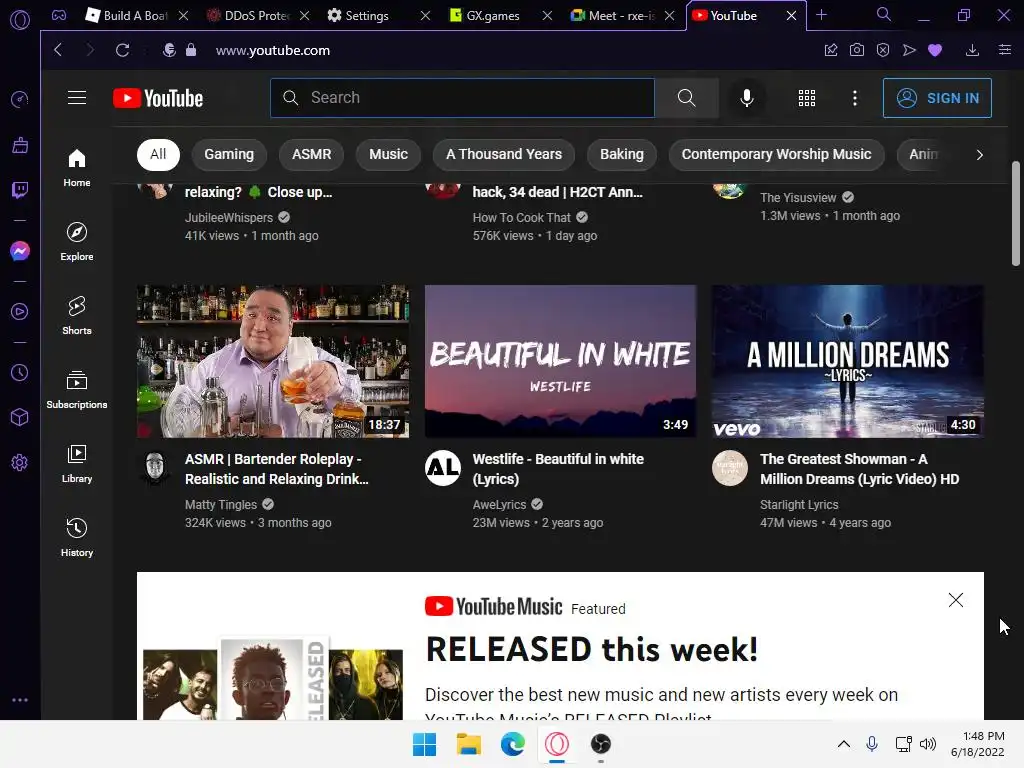
Task: Select the Gaming filter chip
Action: [229, 155]
